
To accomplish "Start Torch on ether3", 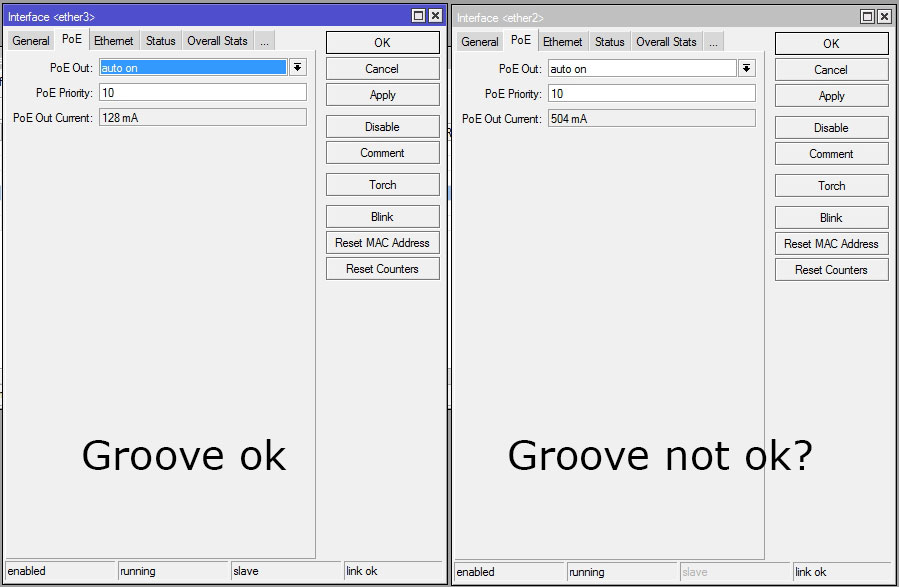I will (x=382, y=184).
